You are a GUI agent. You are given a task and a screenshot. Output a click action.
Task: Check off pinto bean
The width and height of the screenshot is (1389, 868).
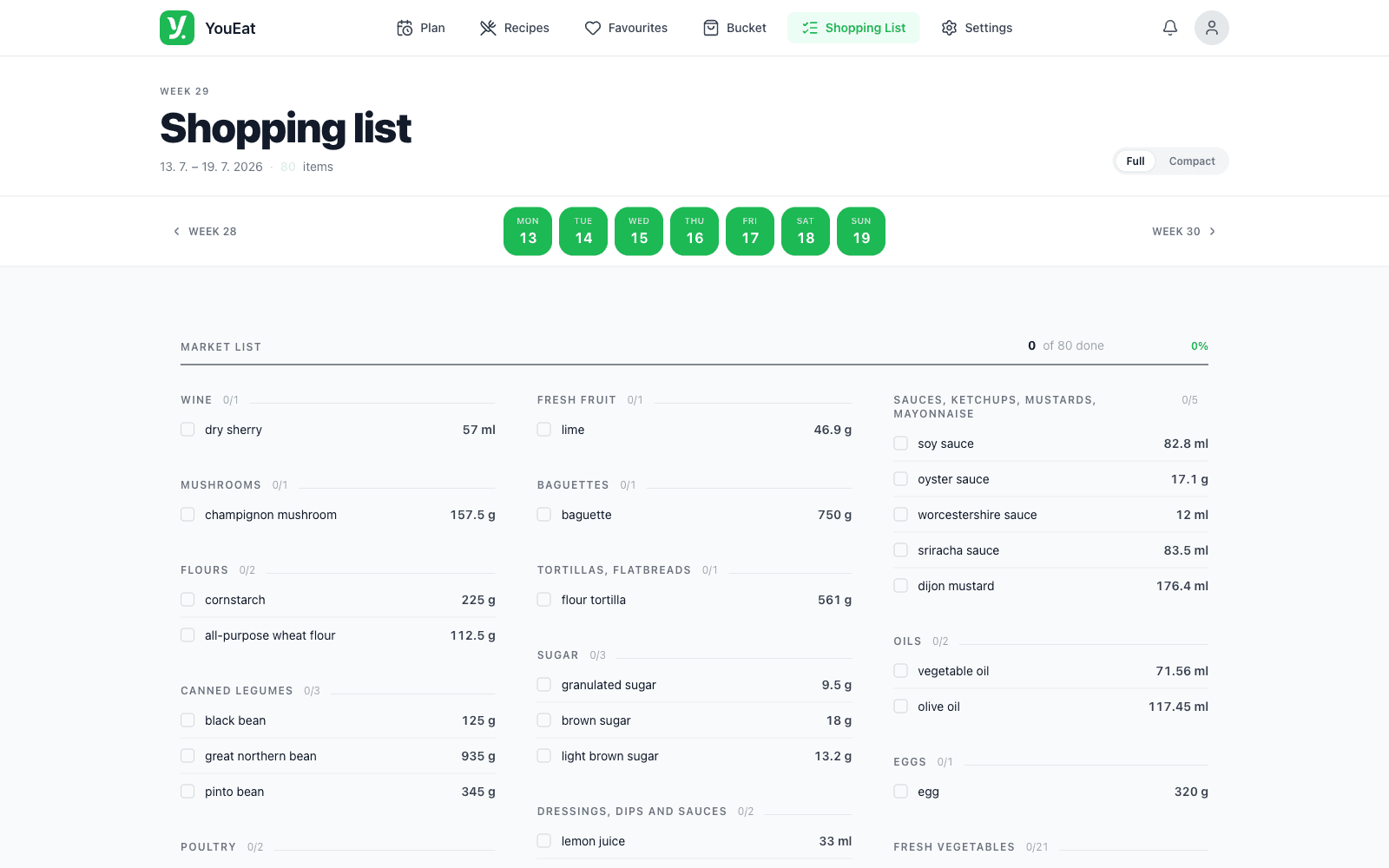[188, 792]
